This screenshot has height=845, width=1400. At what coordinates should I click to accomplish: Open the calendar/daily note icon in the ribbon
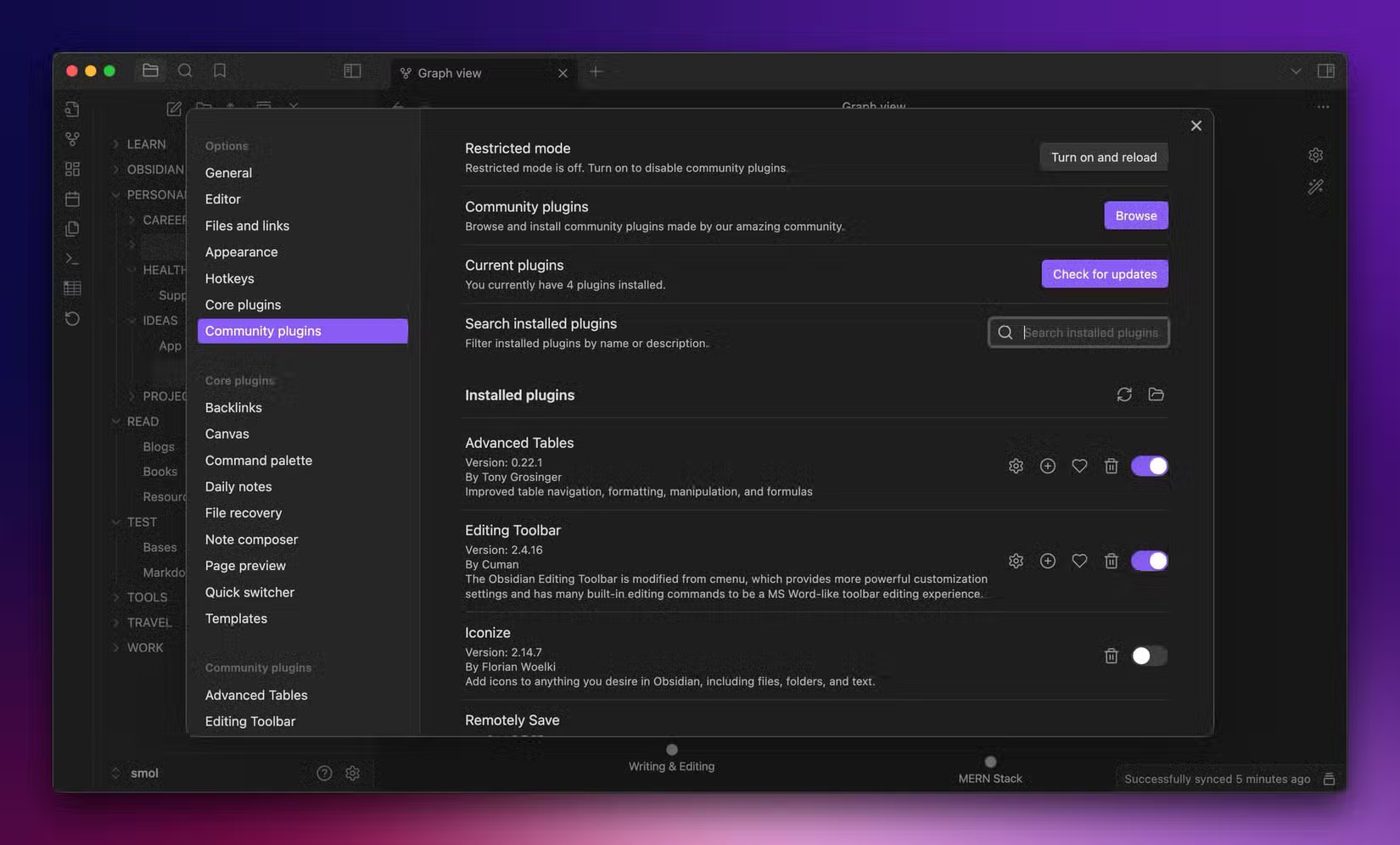pyautogui.click(x=71, y=198)
